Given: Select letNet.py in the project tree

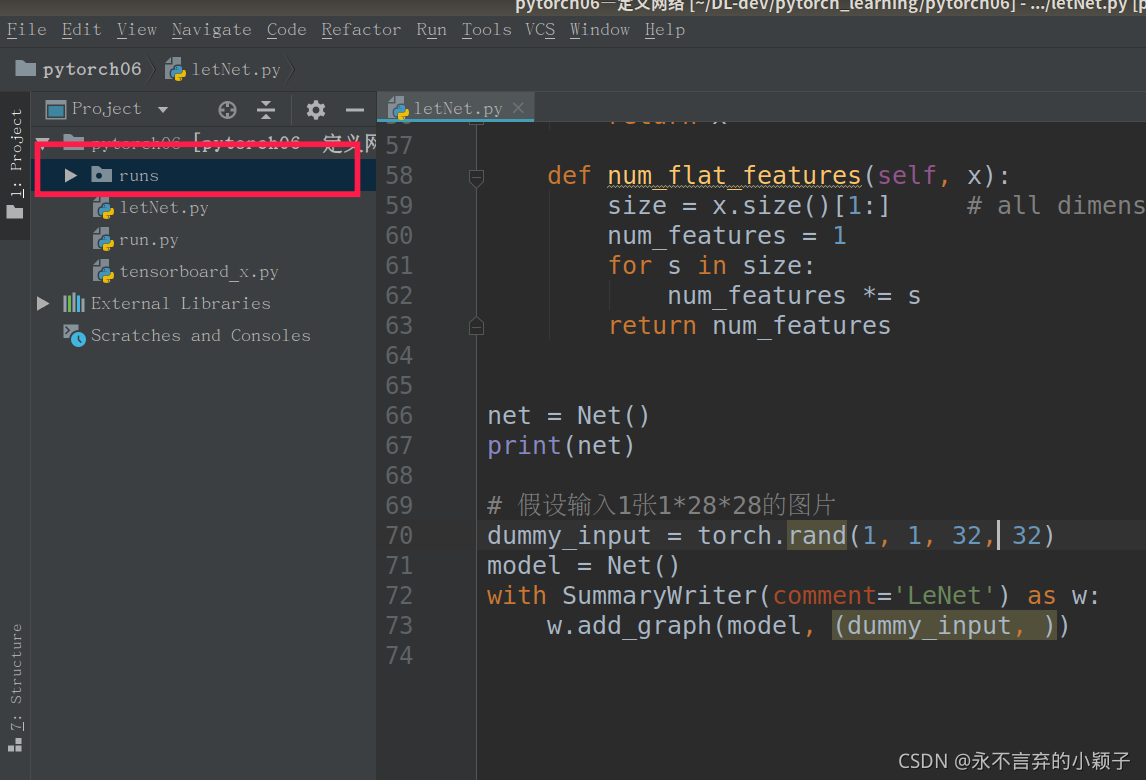Looking at the screenshot, I should point(164,208).
